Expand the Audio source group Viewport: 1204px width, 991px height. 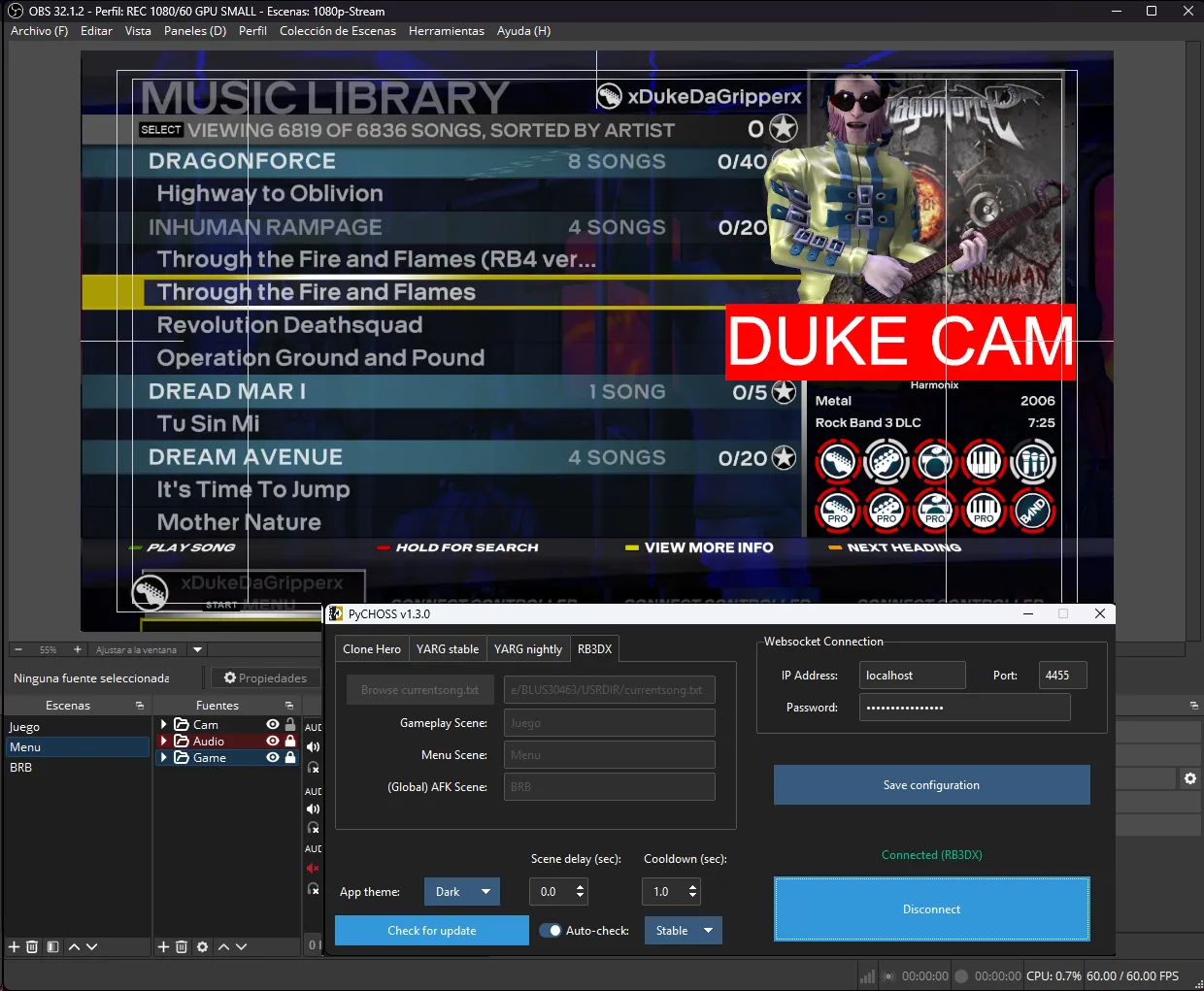point(164,741)
